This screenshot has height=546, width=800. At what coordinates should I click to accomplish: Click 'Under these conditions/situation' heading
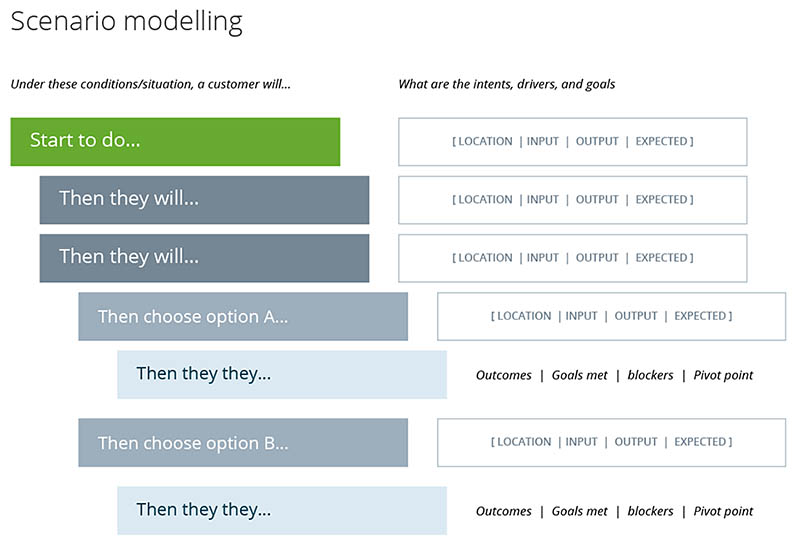tap(151, 84)
